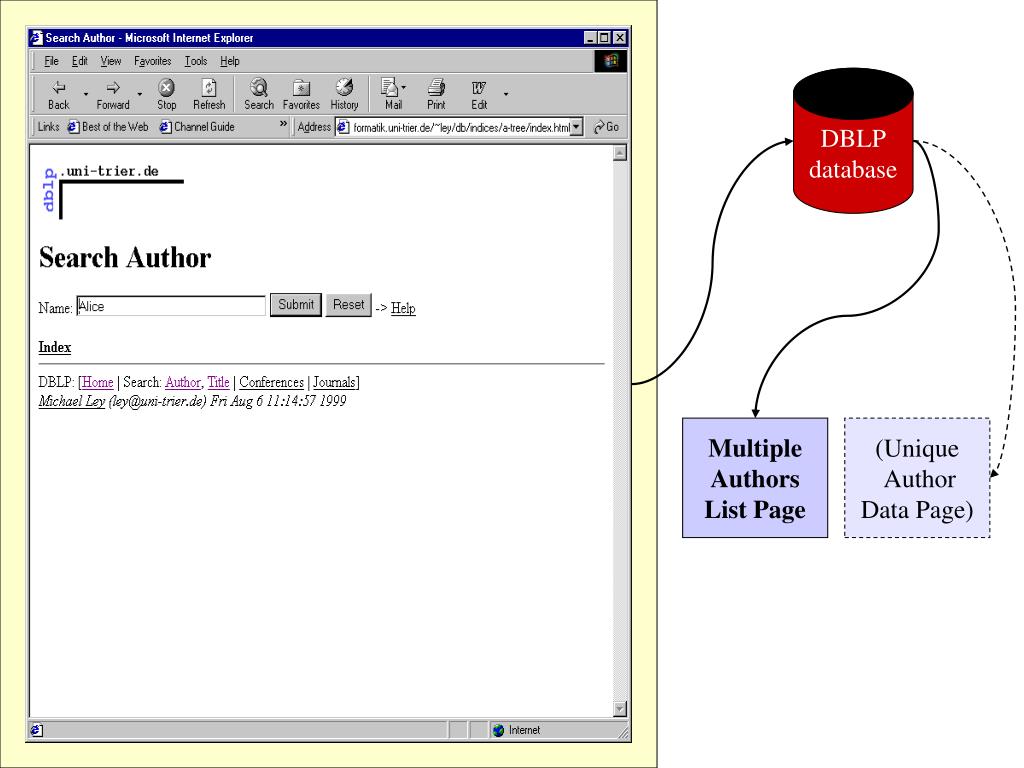
Task: Click the Multiple Authors List Page box
Action: (755, 478)
